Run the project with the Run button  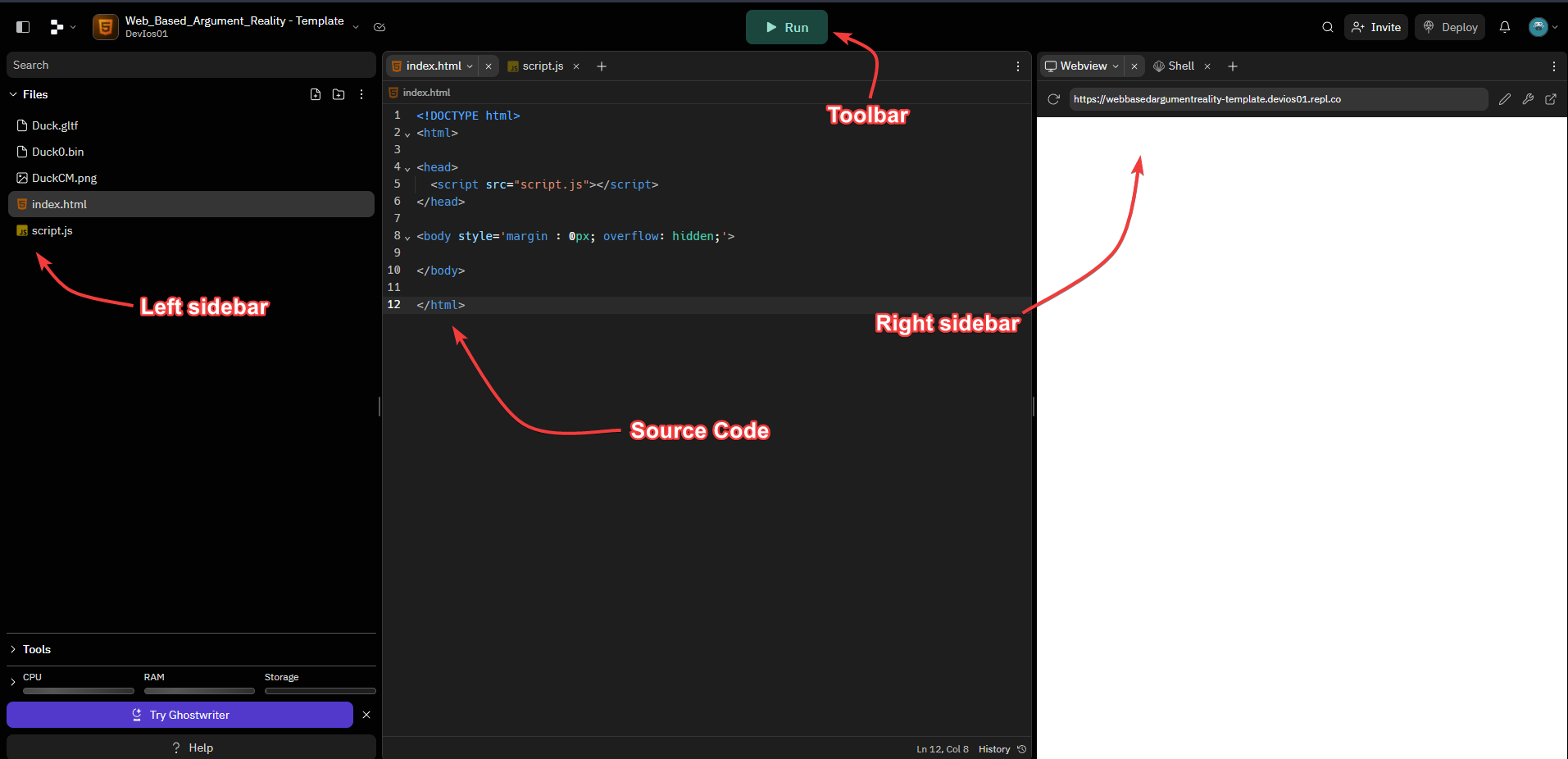pyautogui.click(x=787, y=27)
